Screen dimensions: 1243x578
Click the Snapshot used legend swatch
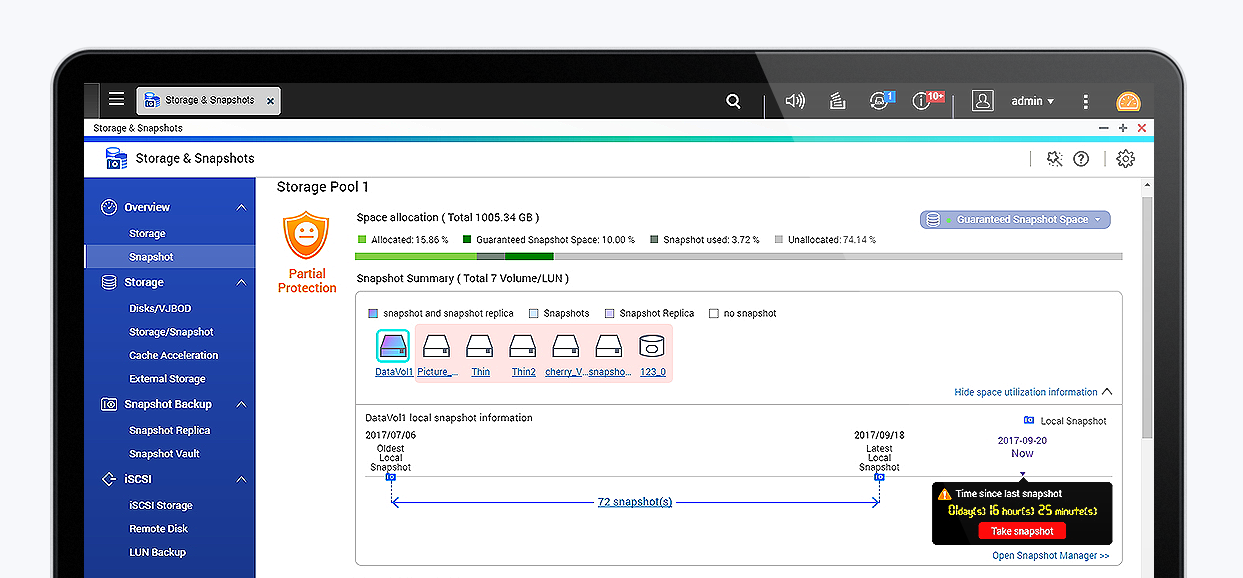coord(654,240)
